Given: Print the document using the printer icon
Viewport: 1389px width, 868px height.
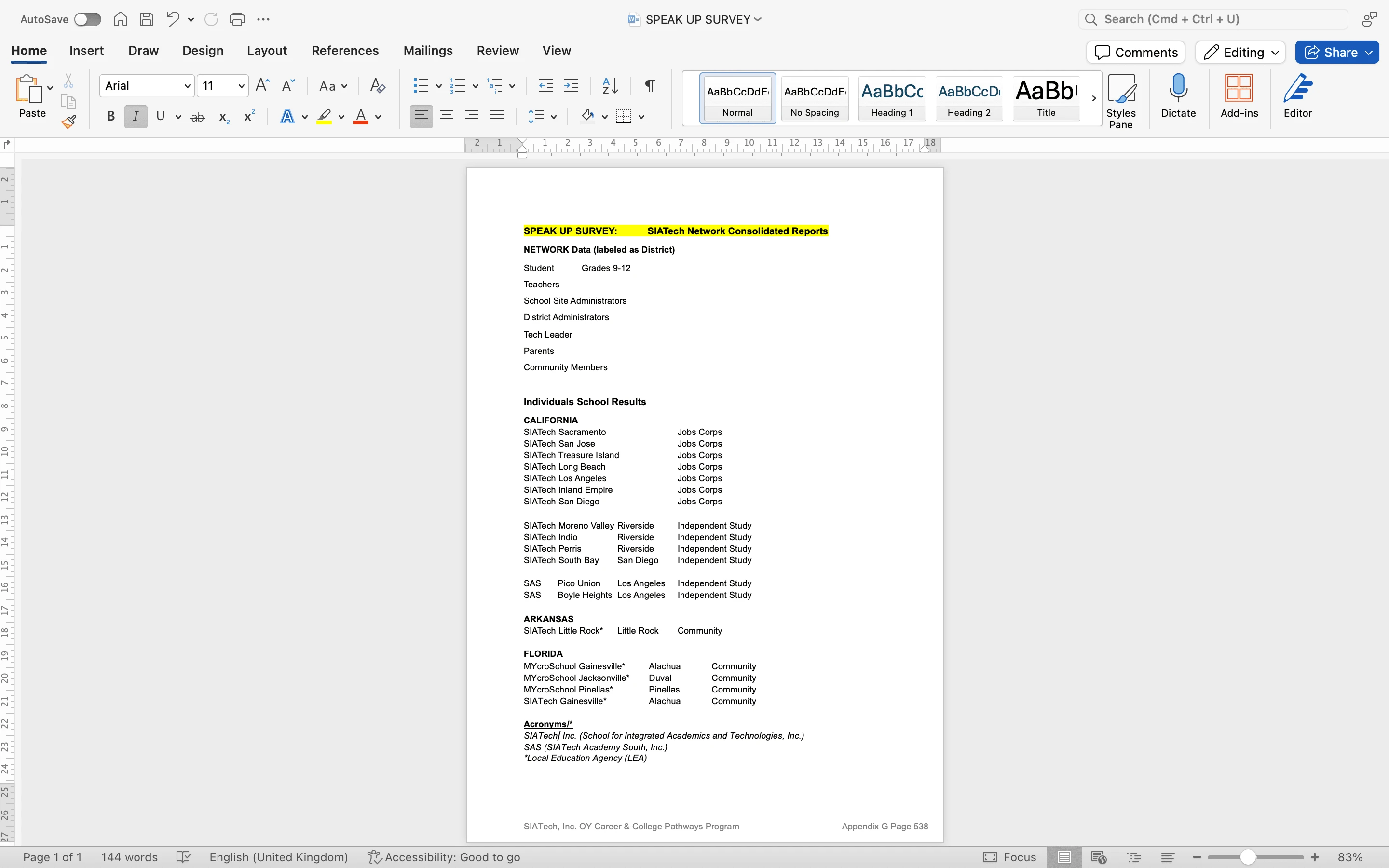Looking at the screenshot, I should 237,19.
